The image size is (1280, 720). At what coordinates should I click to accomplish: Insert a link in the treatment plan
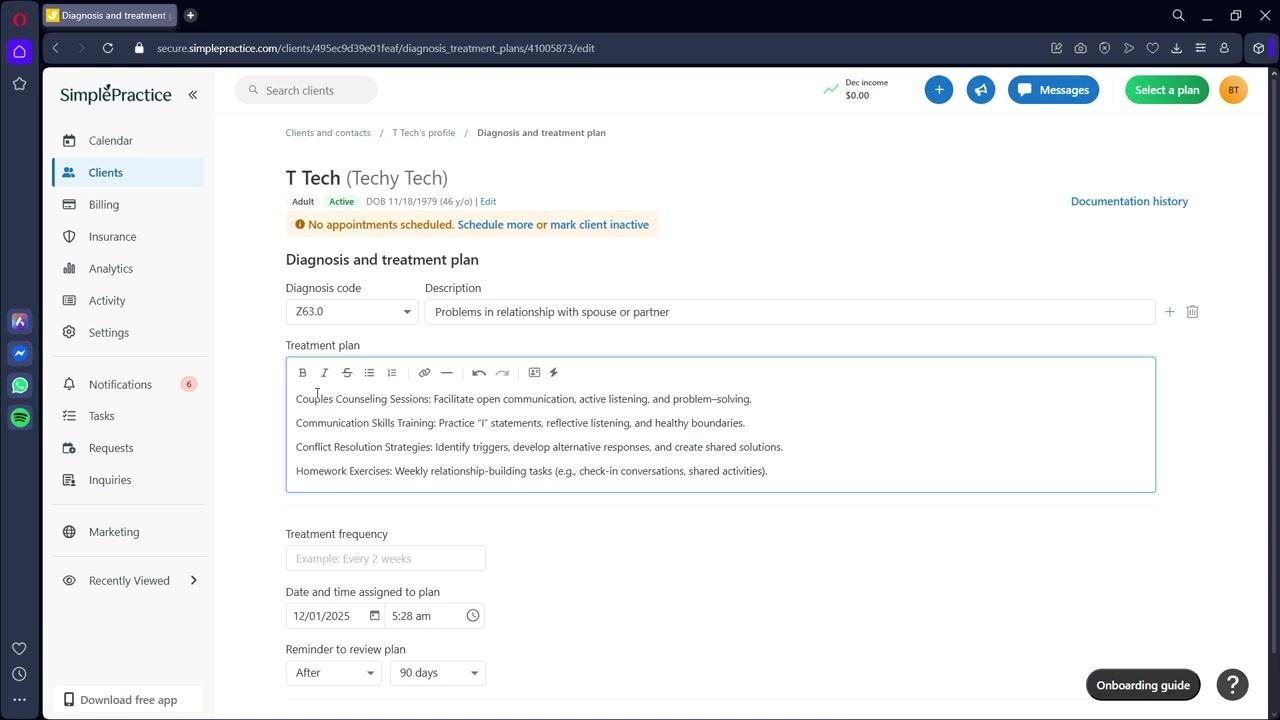coord(424,373)
